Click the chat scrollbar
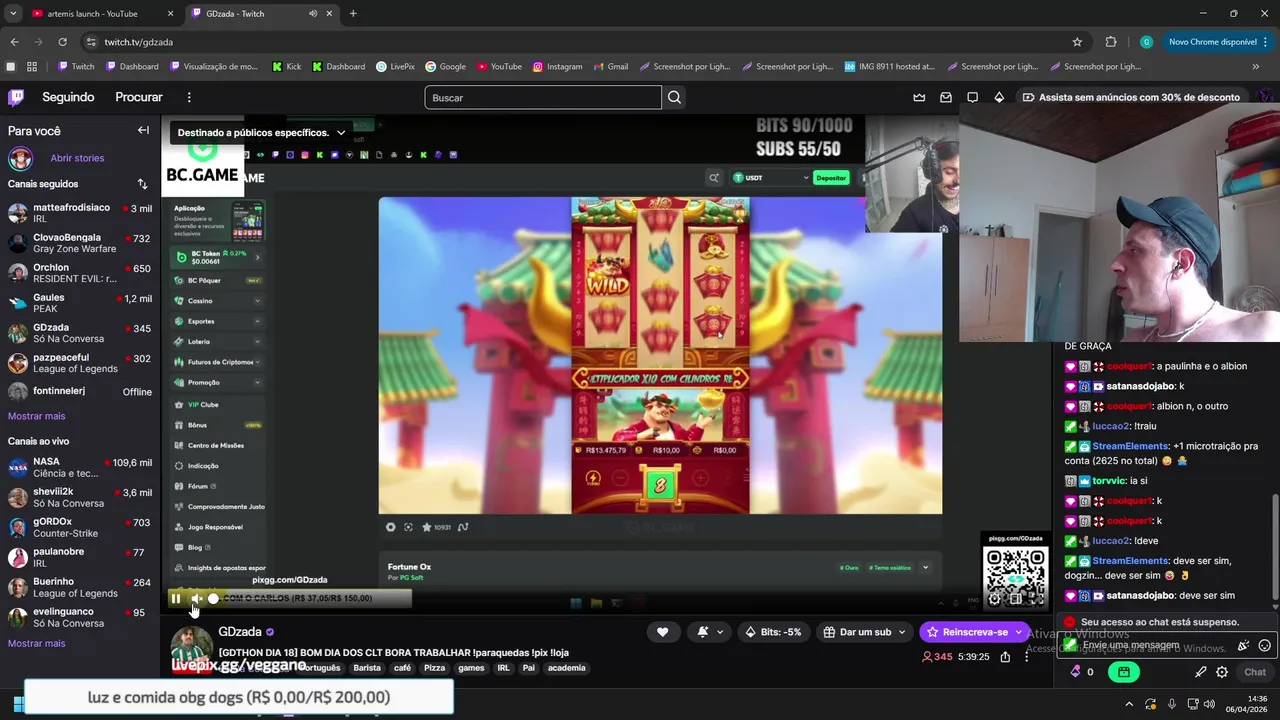1280x720 pixels. 1274,550
